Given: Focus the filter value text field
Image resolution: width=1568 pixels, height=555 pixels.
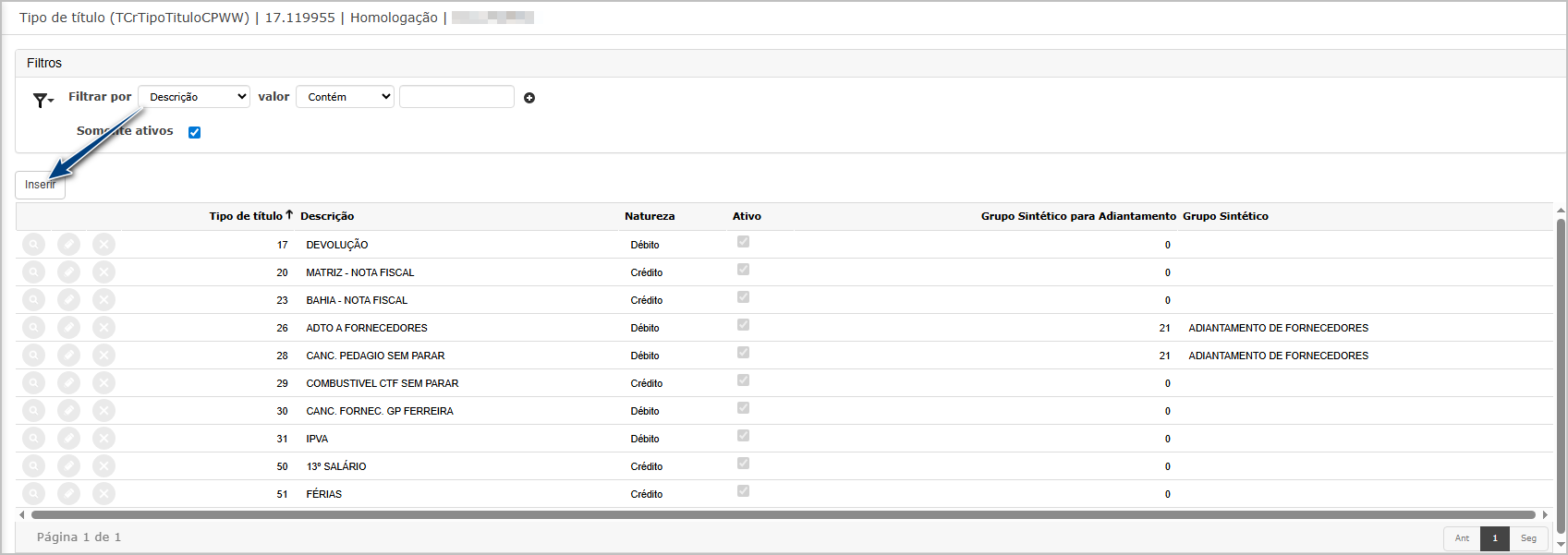Looking at the screenshot, I should pyautogui.click(x=456, y=97).
